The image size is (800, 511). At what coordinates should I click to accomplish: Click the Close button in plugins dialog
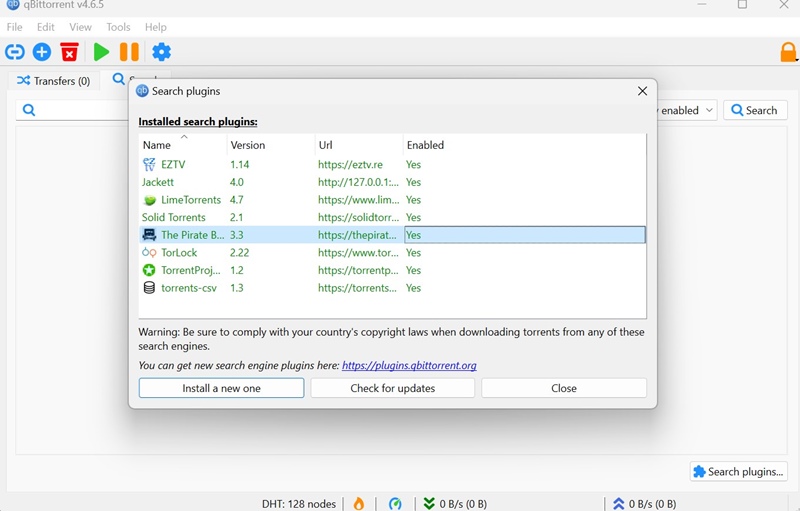[564, 388]
